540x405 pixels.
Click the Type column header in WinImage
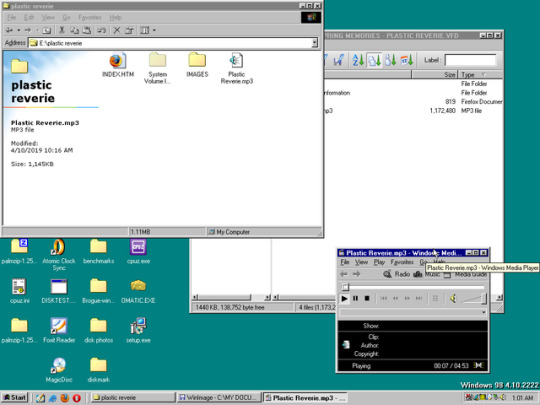[480, 74]
